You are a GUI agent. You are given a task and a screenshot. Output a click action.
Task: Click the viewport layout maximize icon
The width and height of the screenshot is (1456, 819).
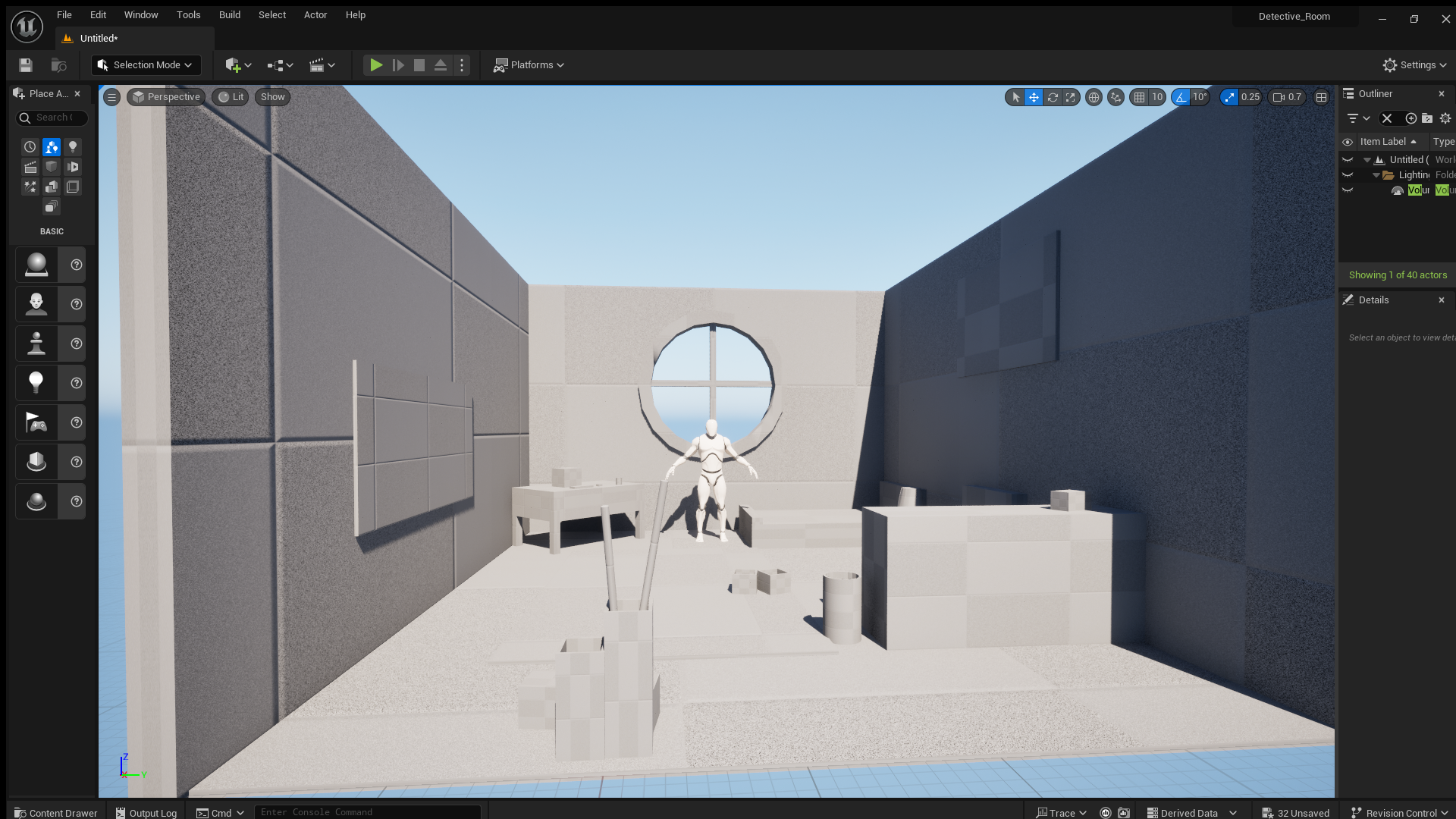[x=1322, y=97]
